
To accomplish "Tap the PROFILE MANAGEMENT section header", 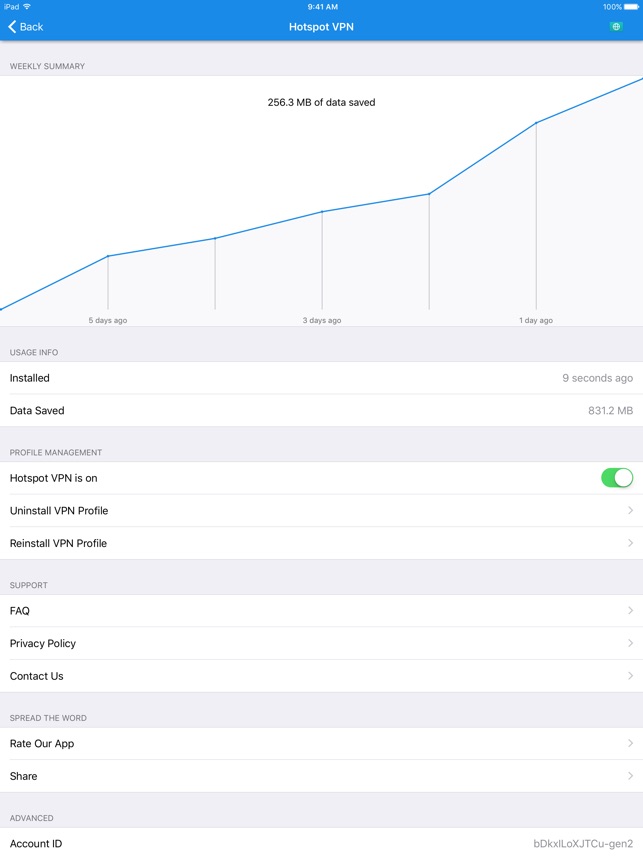I will tap(55, 452).
